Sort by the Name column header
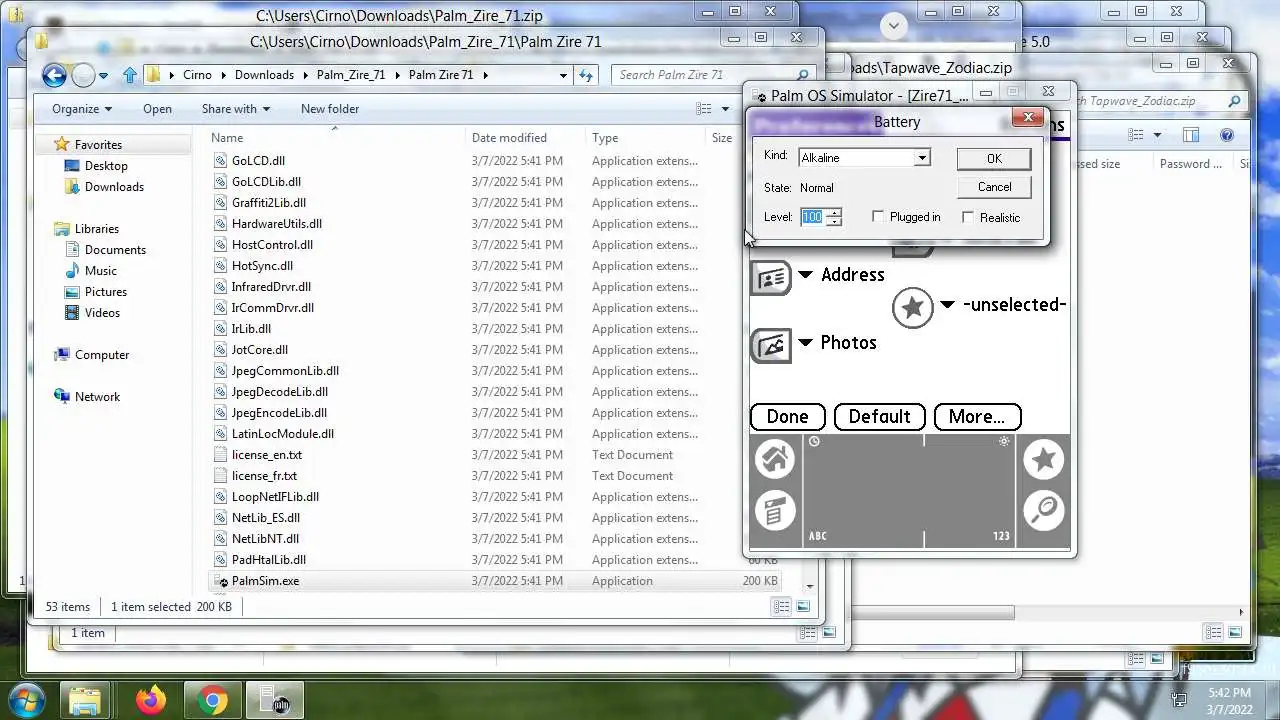Image resolution: width=1280 pixels, height=720 pixels. click(x=337, y=138)
